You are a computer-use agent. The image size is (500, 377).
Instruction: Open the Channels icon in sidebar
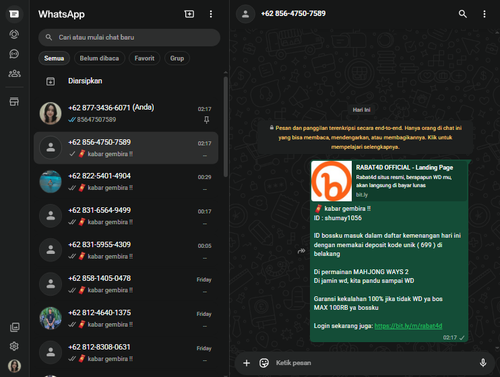[x=14, y=54]
